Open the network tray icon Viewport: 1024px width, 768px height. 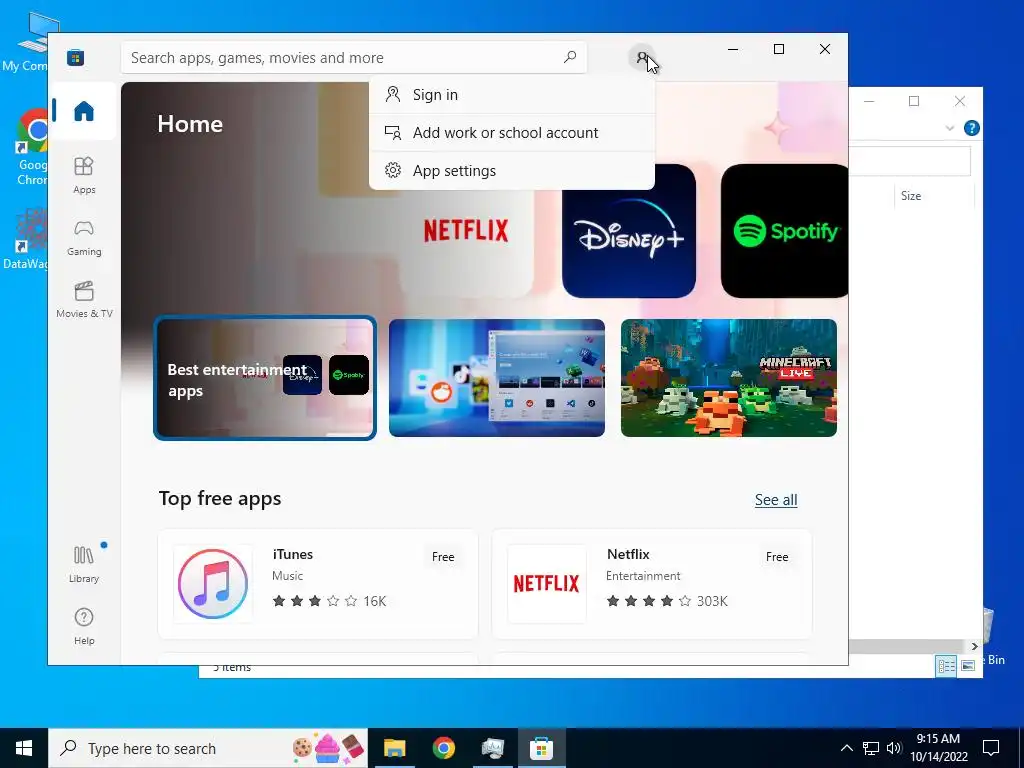tap(871, 748)
